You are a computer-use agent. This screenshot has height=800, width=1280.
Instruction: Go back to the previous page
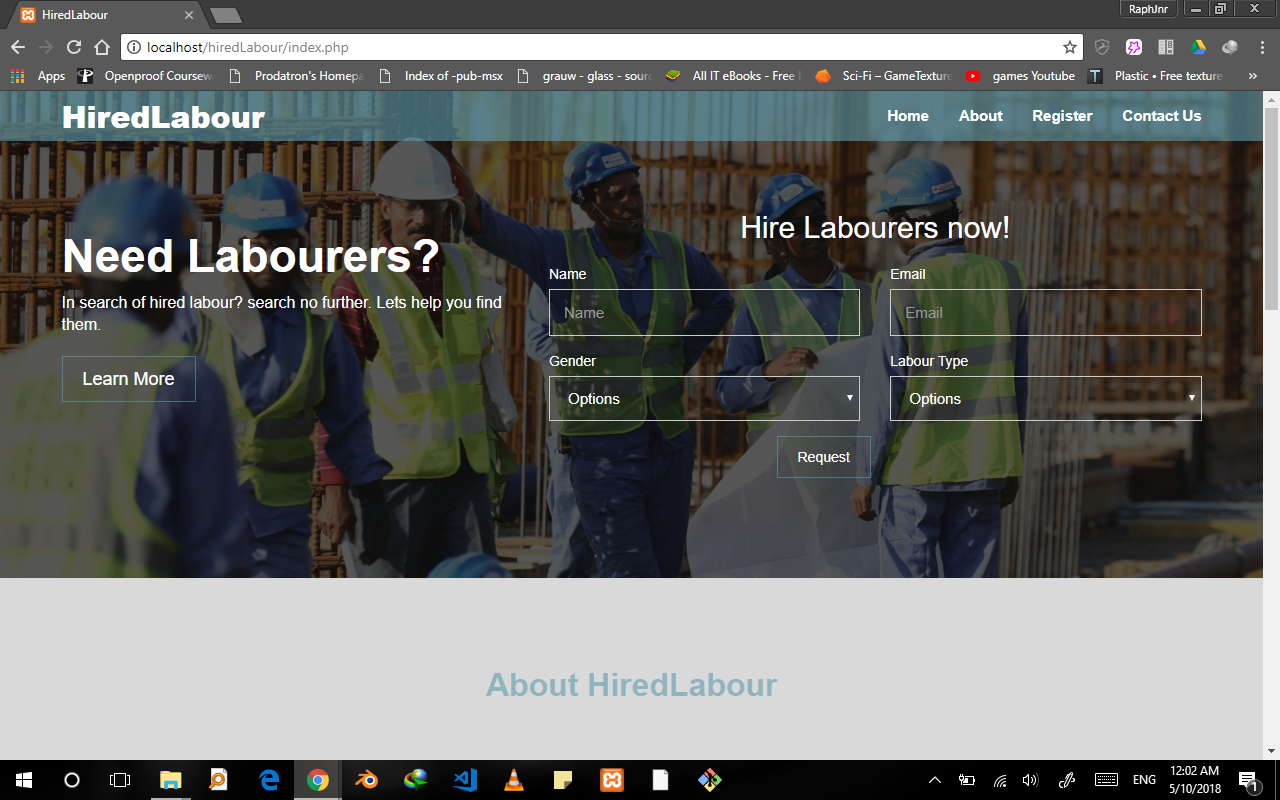click(x=18, y=47)
